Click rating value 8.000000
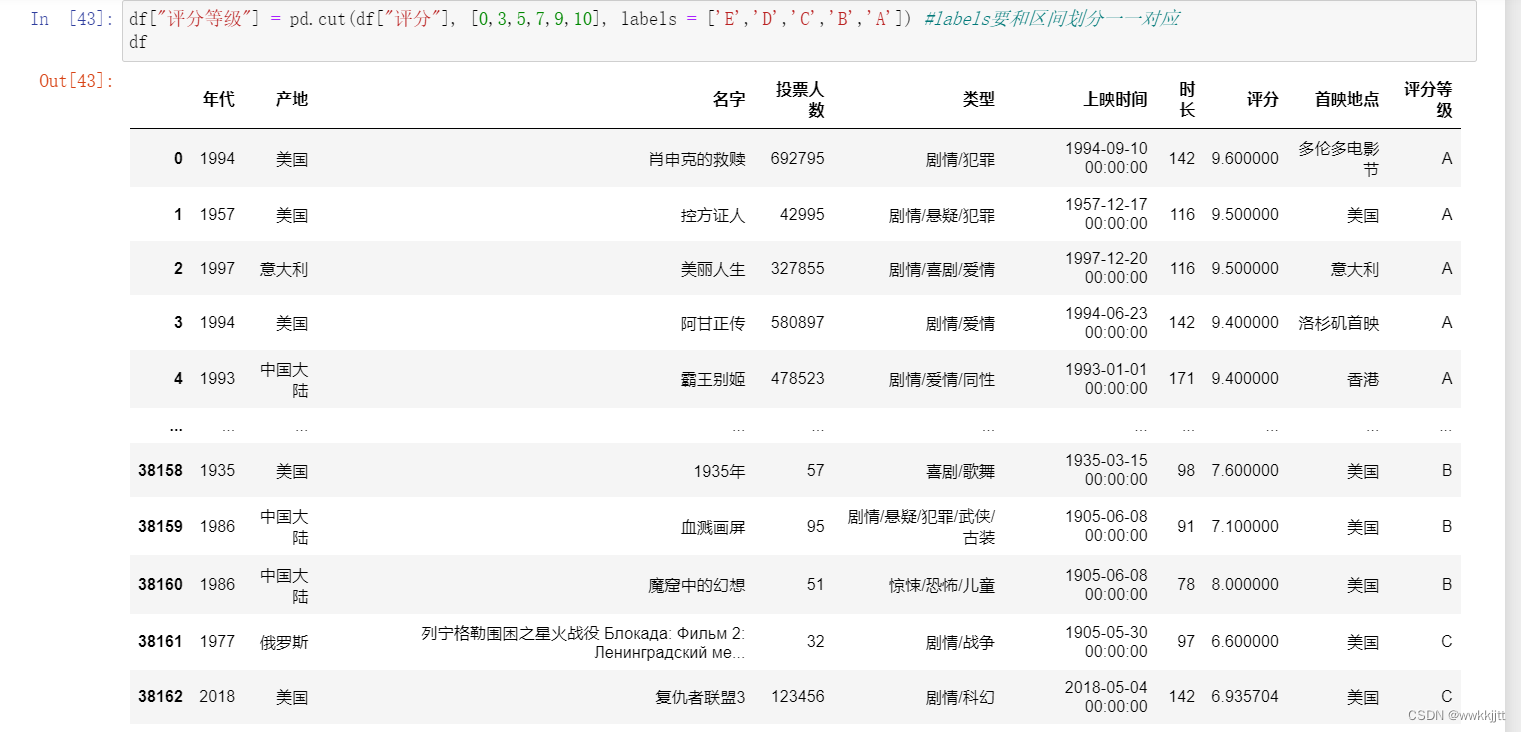1521x732 pixels. pos(1245,584)
